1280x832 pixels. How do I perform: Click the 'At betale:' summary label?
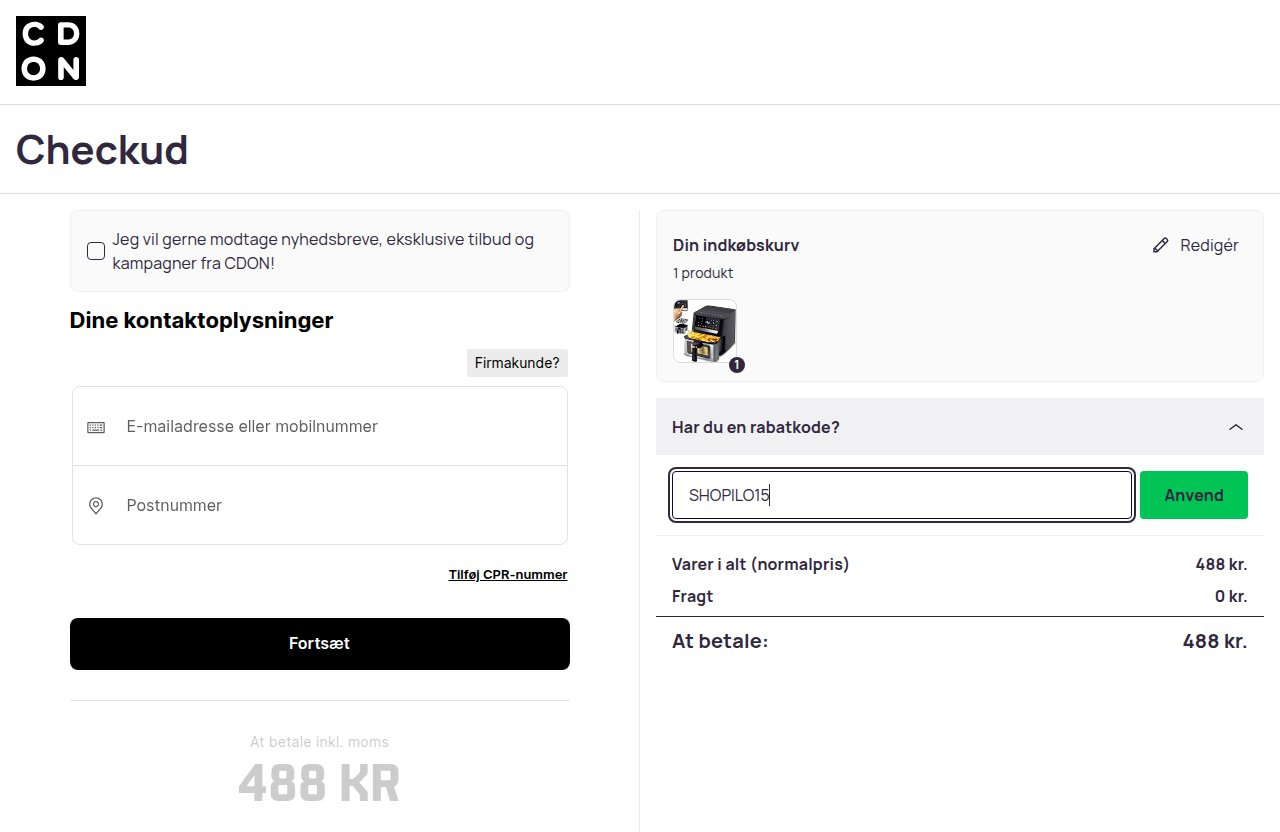(x=720, y=641)
